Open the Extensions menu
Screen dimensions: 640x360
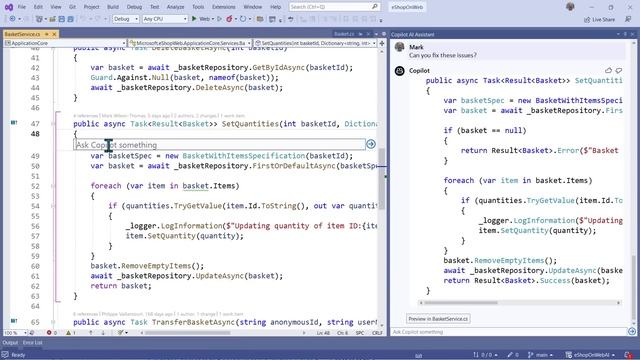[x=224, y=7]
